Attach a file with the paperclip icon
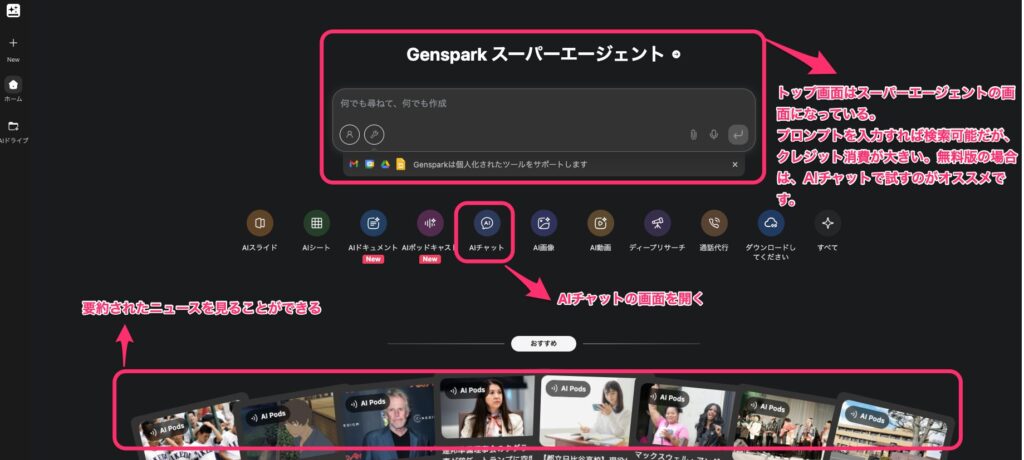Screen dimensions: 1024x460 694,135
